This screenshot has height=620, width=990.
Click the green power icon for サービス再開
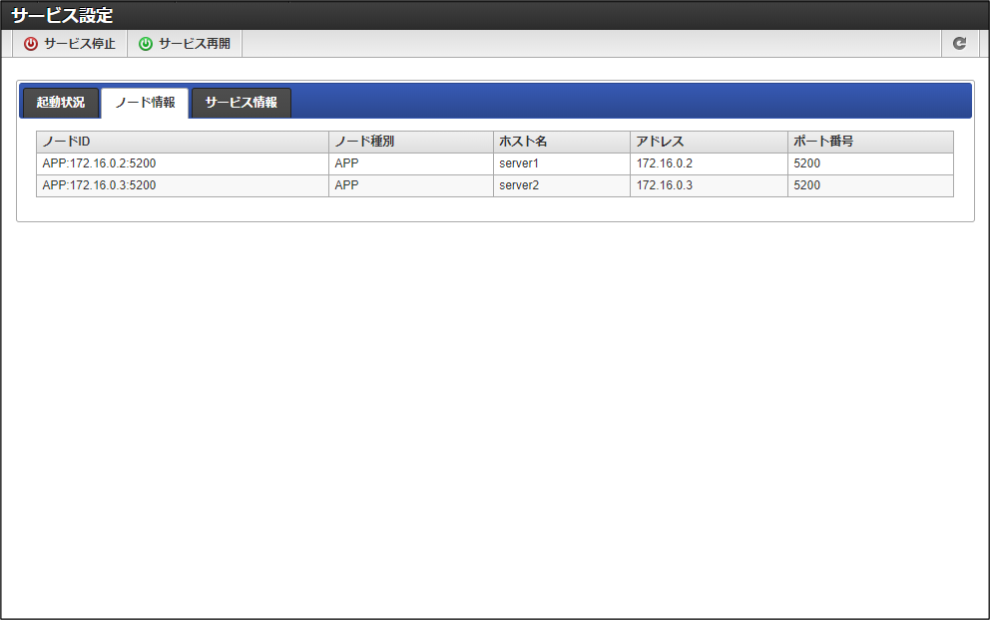pyautogui.click(x=146, y=44)
